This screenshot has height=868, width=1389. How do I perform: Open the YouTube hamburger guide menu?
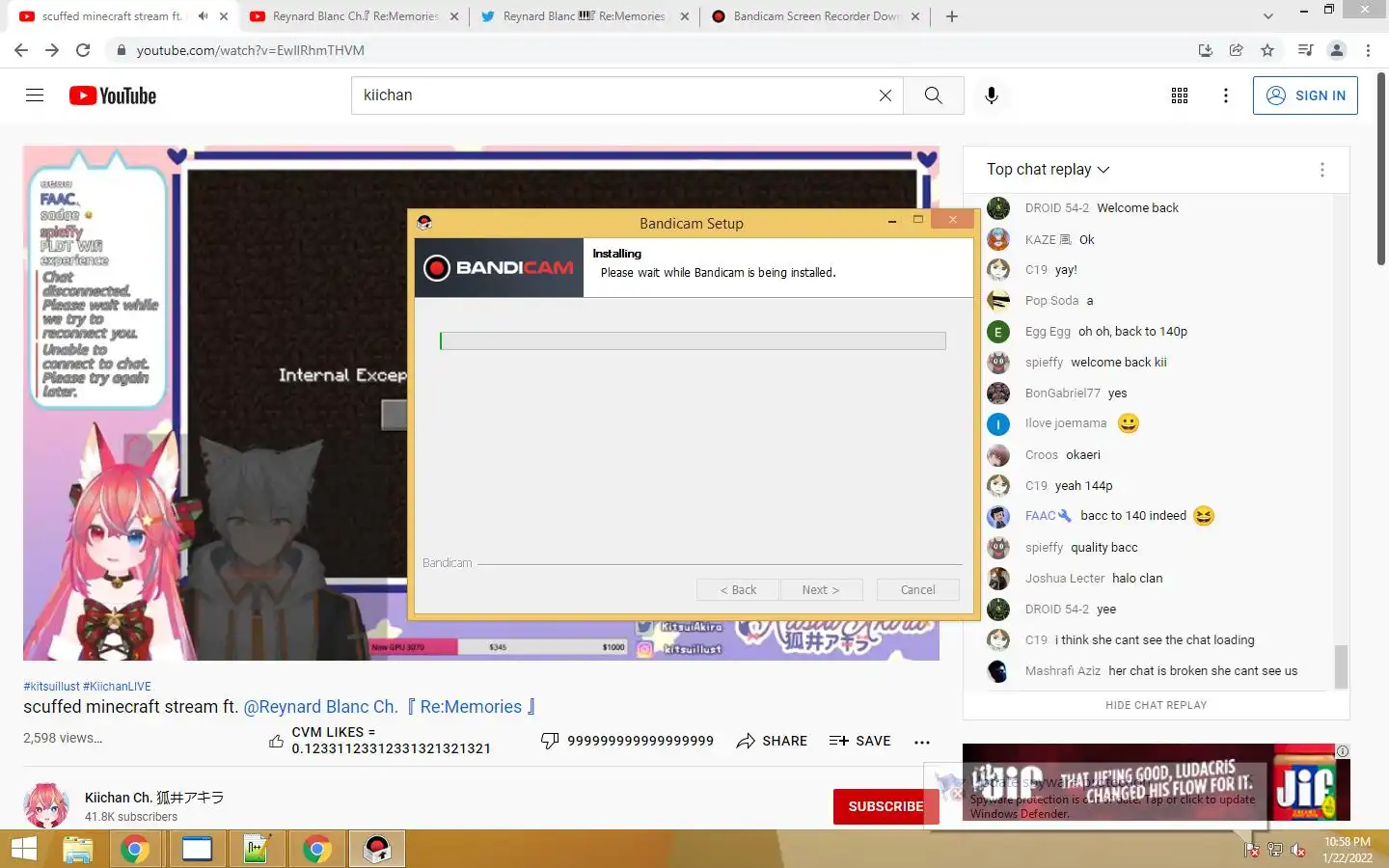pyautogui.click(x=35, y=95)
